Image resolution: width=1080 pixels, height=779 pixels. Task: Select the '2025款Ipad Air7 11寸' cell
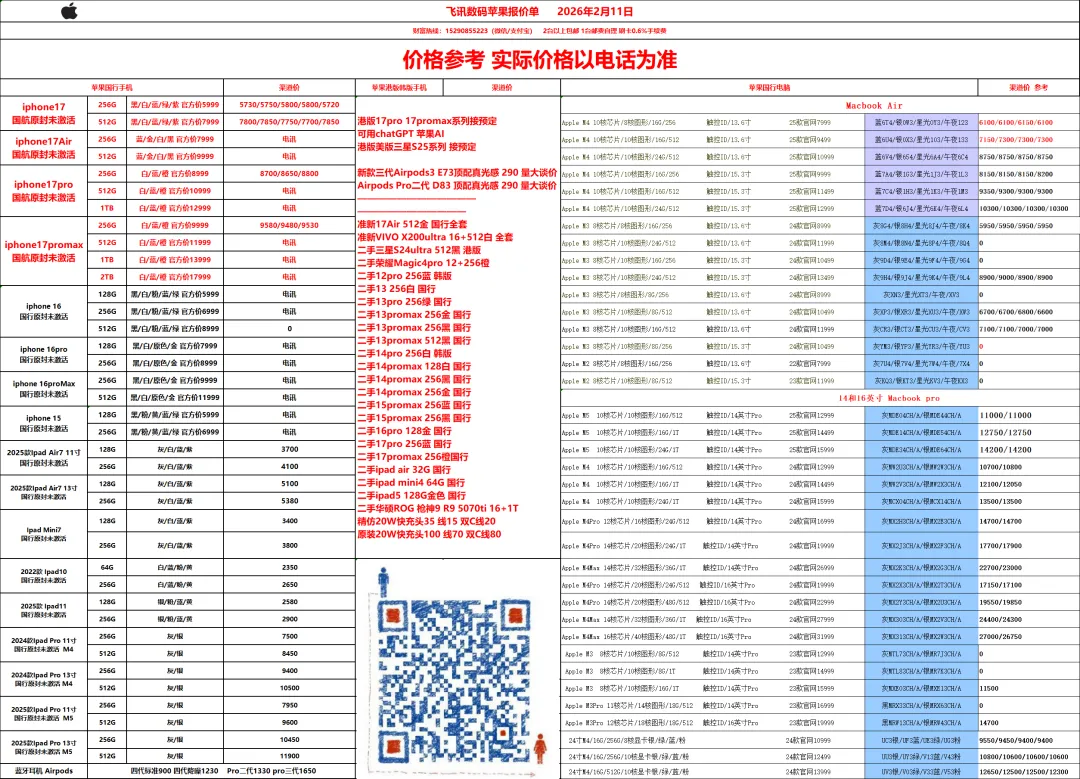tap(43, 457)
